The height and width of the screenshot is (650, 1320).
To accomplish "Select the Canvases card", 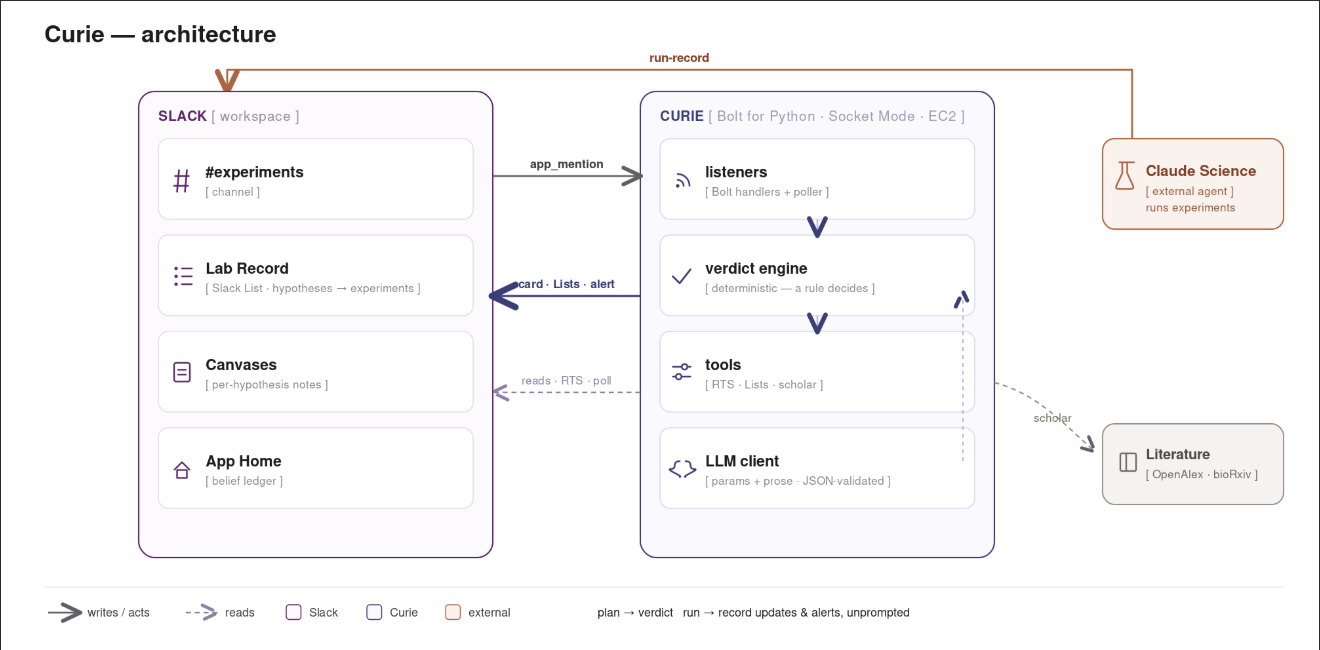I will [316, 372].
